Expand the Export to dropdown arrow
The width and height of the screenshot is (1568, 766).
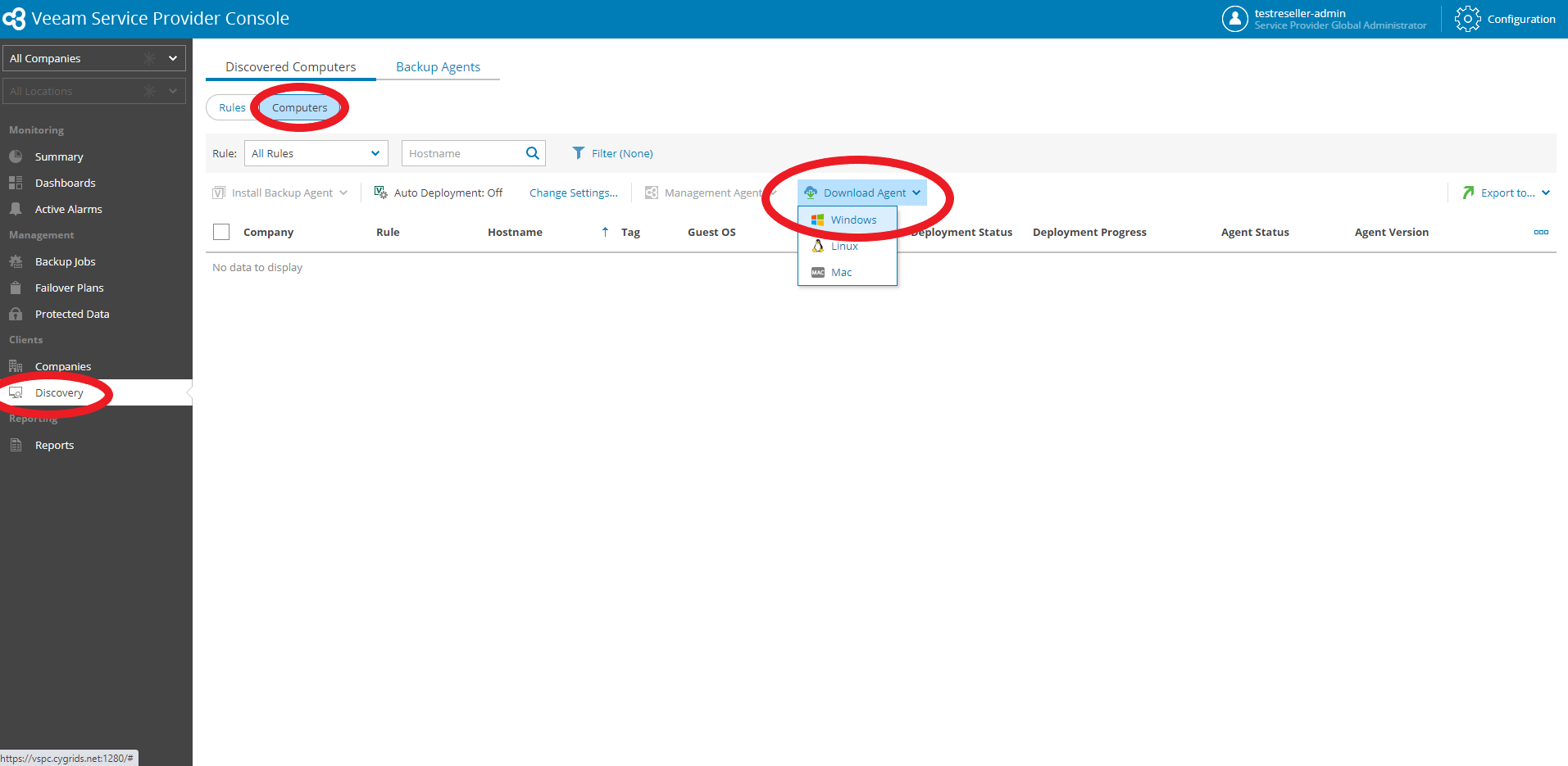pyautogui.click(x=1546, y=193)
